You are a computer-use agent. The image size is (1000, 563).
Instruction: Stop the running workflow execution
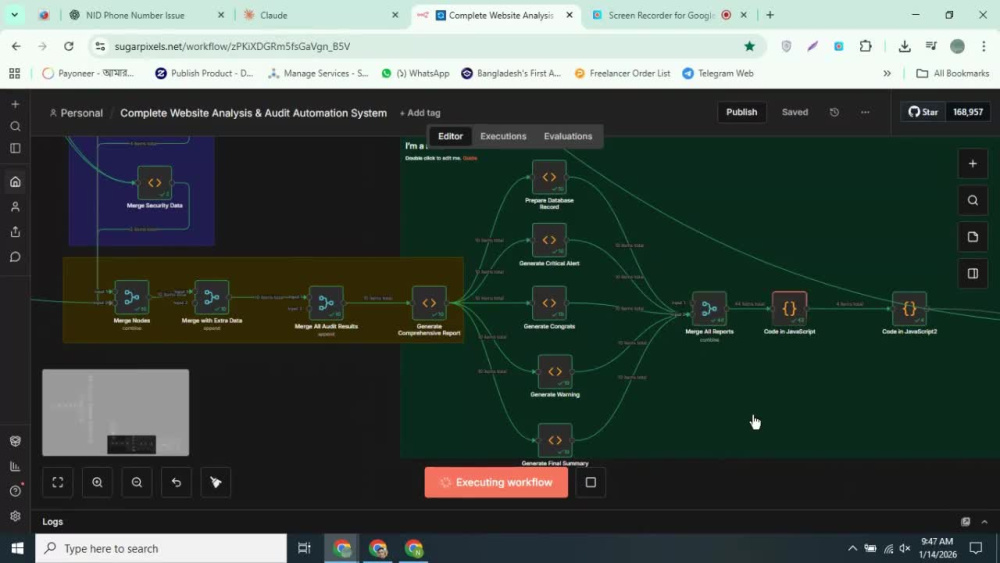click(x=591, y=483)
